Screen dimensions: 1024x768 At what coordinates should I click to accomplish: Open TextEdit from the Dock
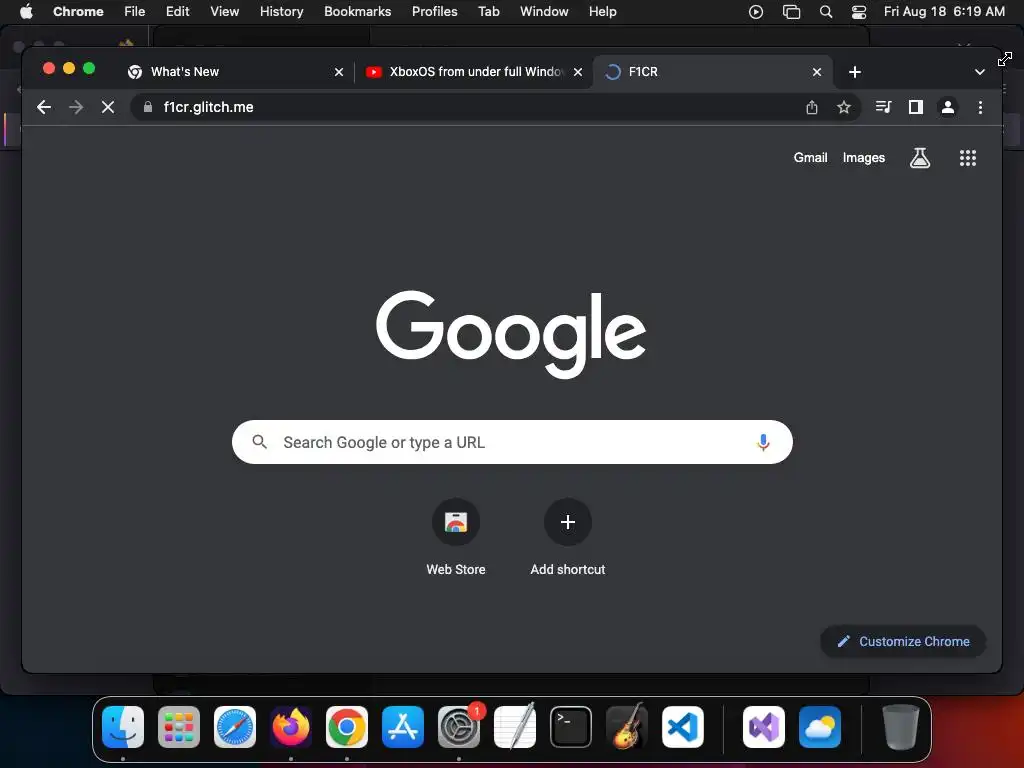click(515, 727)
